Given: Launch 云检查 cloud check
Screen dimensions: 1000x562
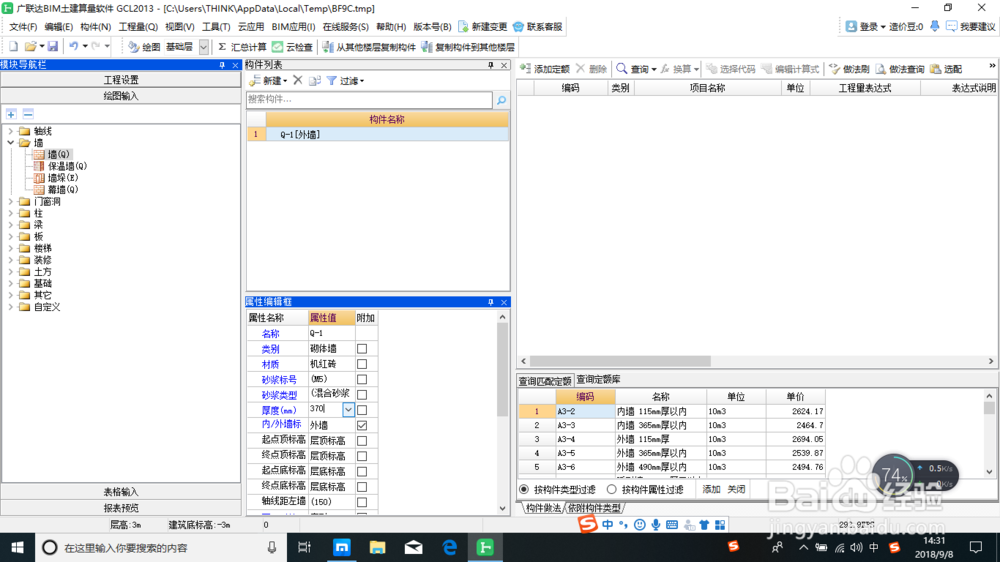Looking at the screenshot, I should pyautogui.click(x=293, y=47).
